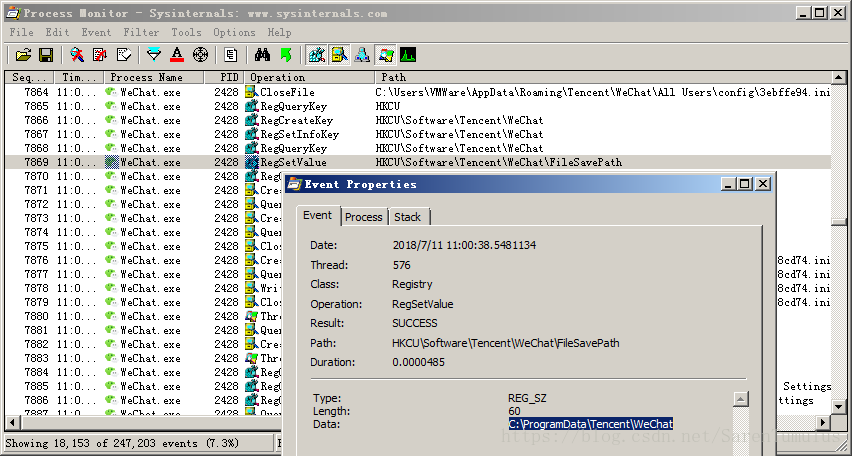Open the Filter funnel icon

click(x=154, y=54)
